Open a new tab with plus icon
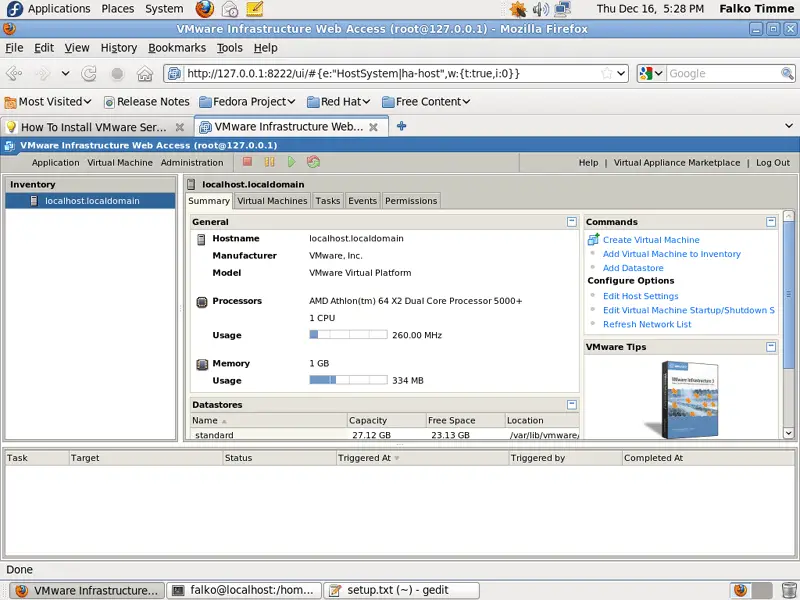 click(x=402, y=126)
